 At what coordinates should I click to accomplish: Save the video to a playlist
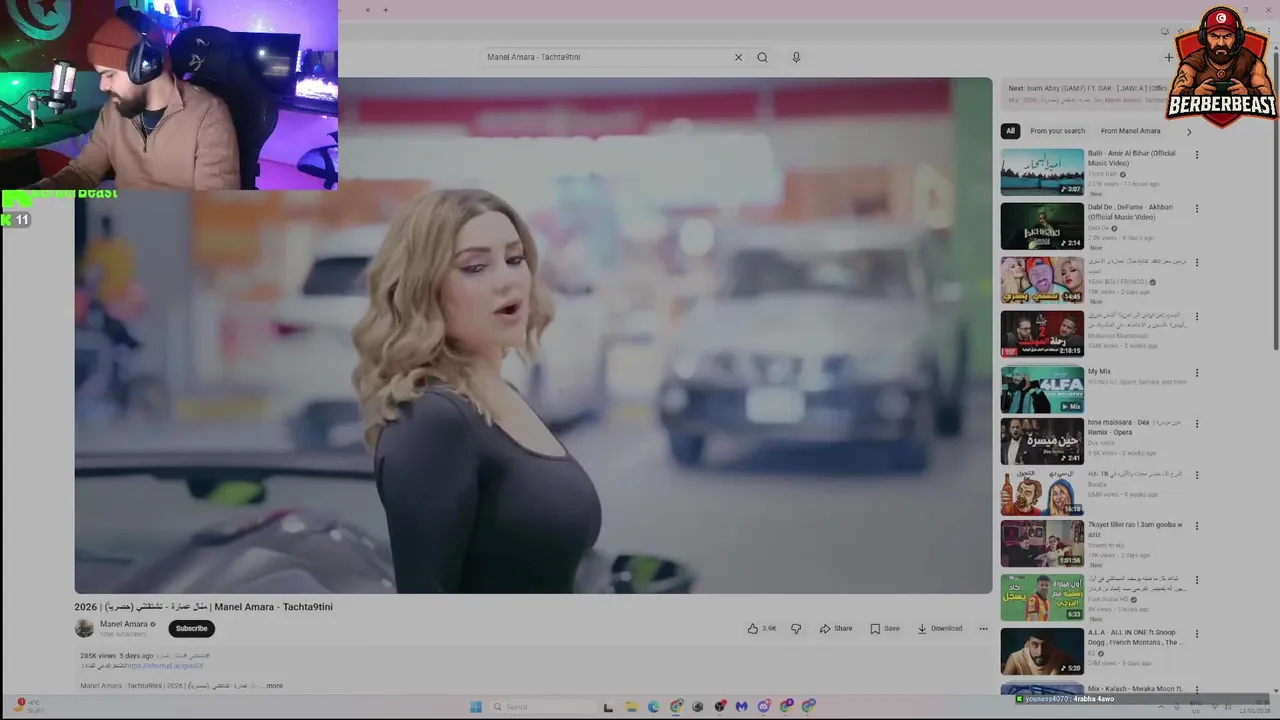885,628
